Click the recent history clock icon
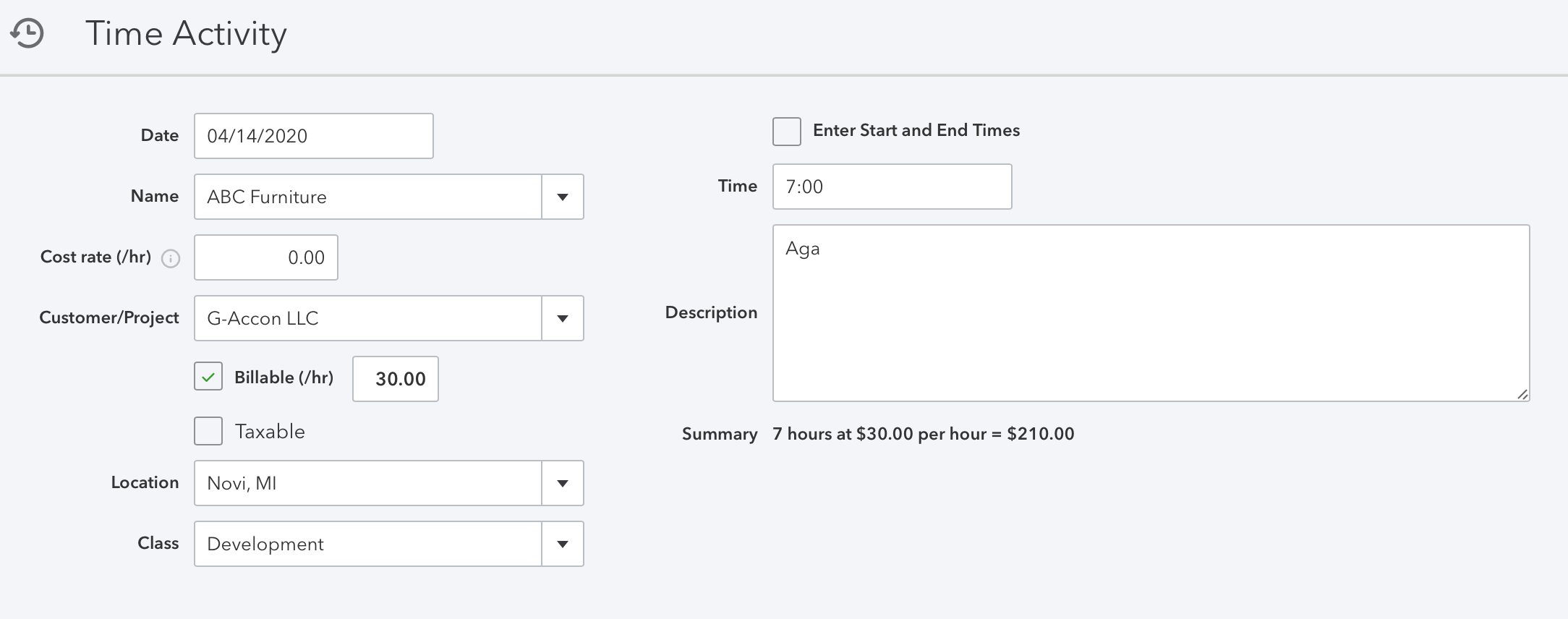The image size is (1568, 619). pos(27,33)
